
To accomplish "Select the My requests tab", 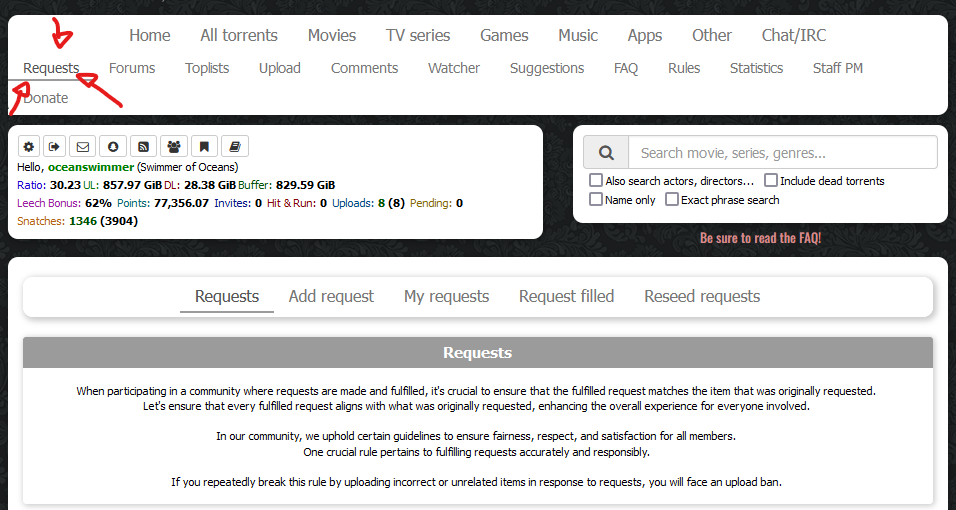I will pos(446,296).
